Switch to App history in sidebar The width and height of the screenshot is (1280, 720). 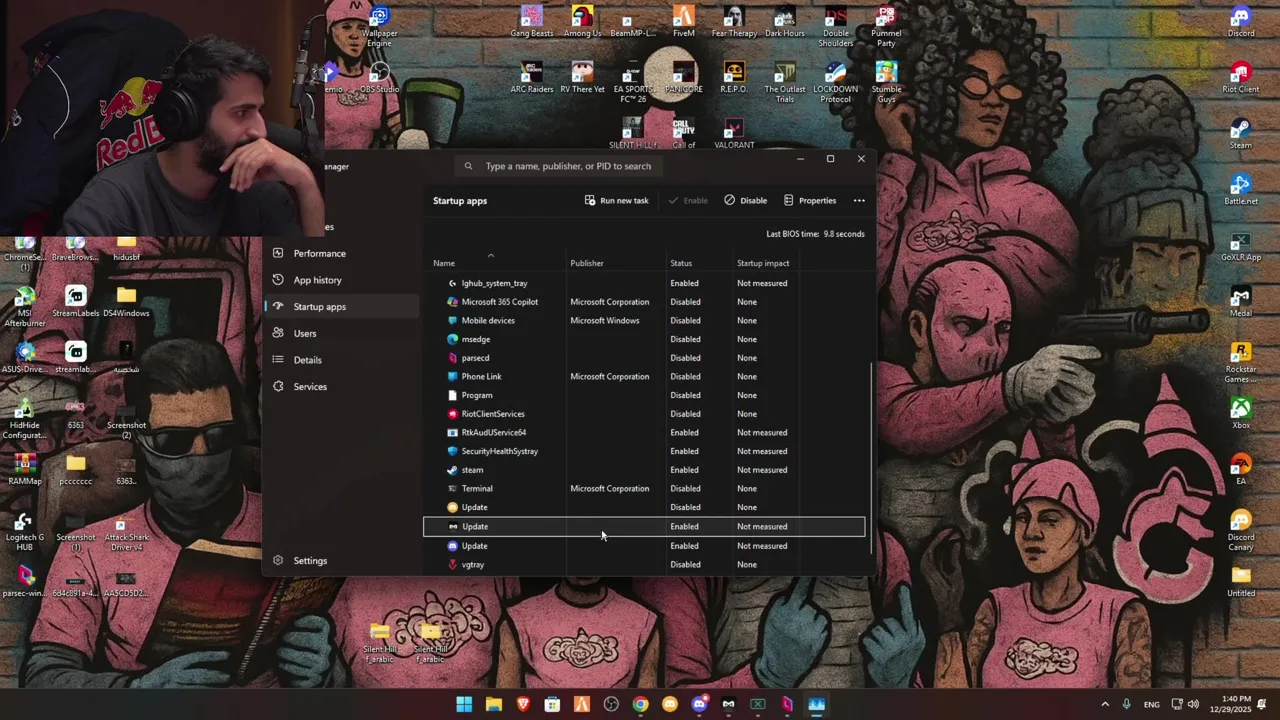coord(317,280)
